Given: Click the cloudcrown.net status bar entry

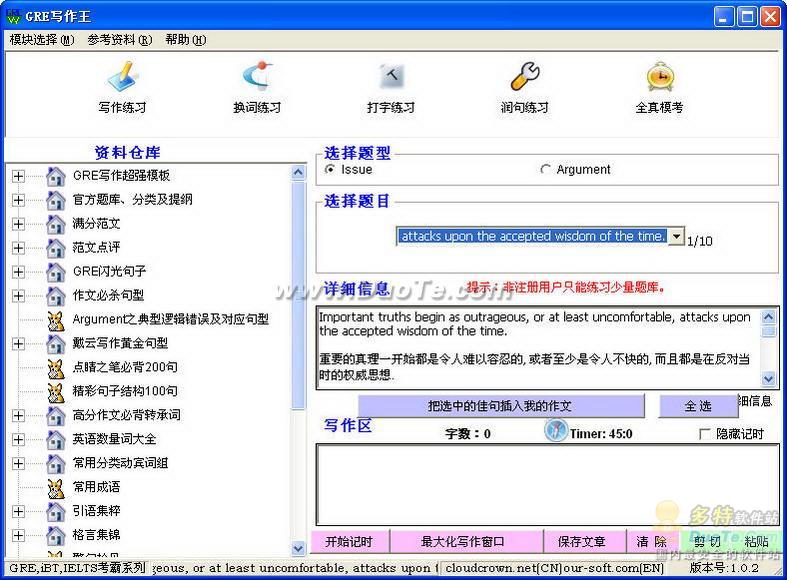Looking at the screenshot, I should pos(555,568).
